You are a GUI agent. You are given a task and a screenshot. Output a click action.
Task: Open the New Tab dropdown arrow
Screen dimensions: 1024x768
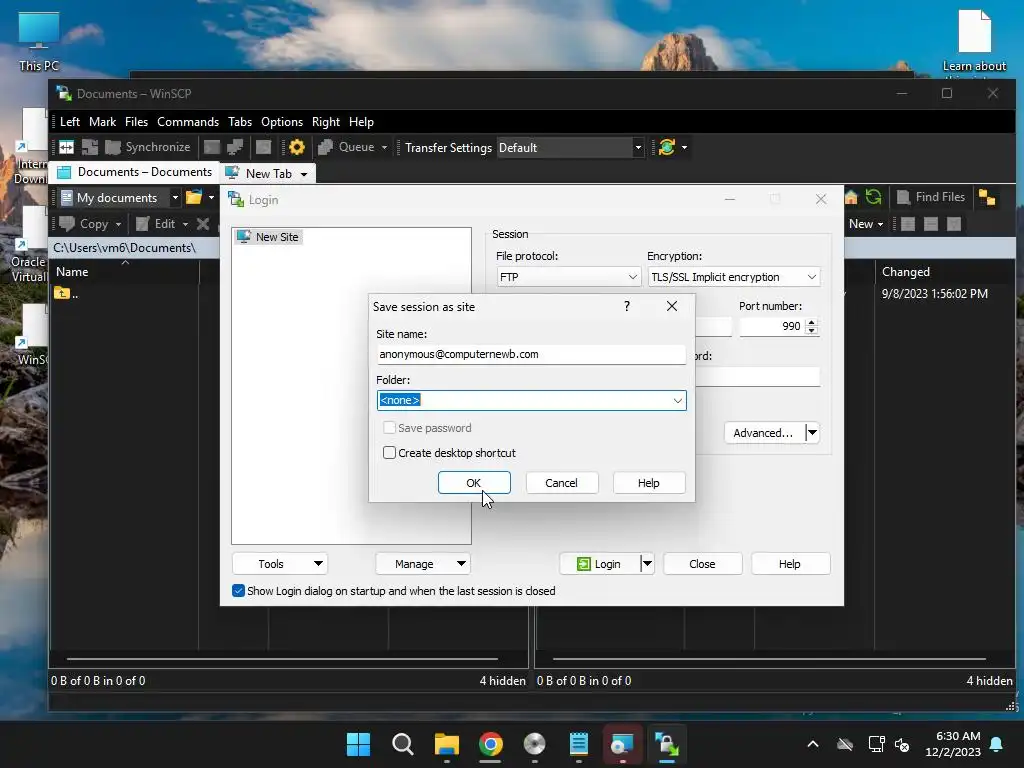pos(304,174)
